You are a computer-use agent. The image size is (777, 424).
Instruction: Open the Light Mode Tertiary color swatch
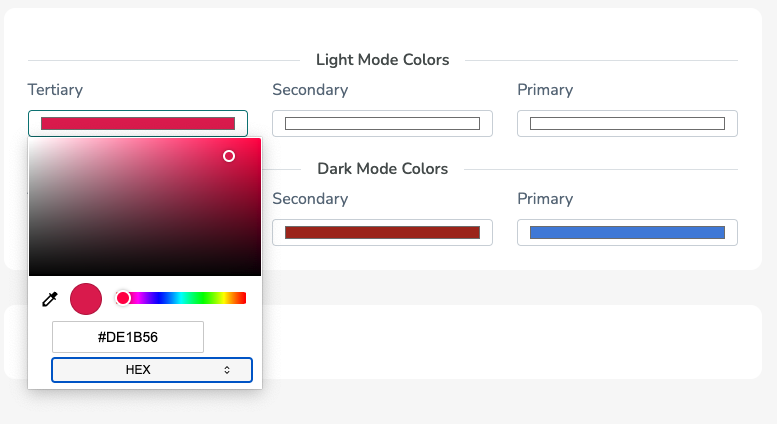tap(138, 123)
